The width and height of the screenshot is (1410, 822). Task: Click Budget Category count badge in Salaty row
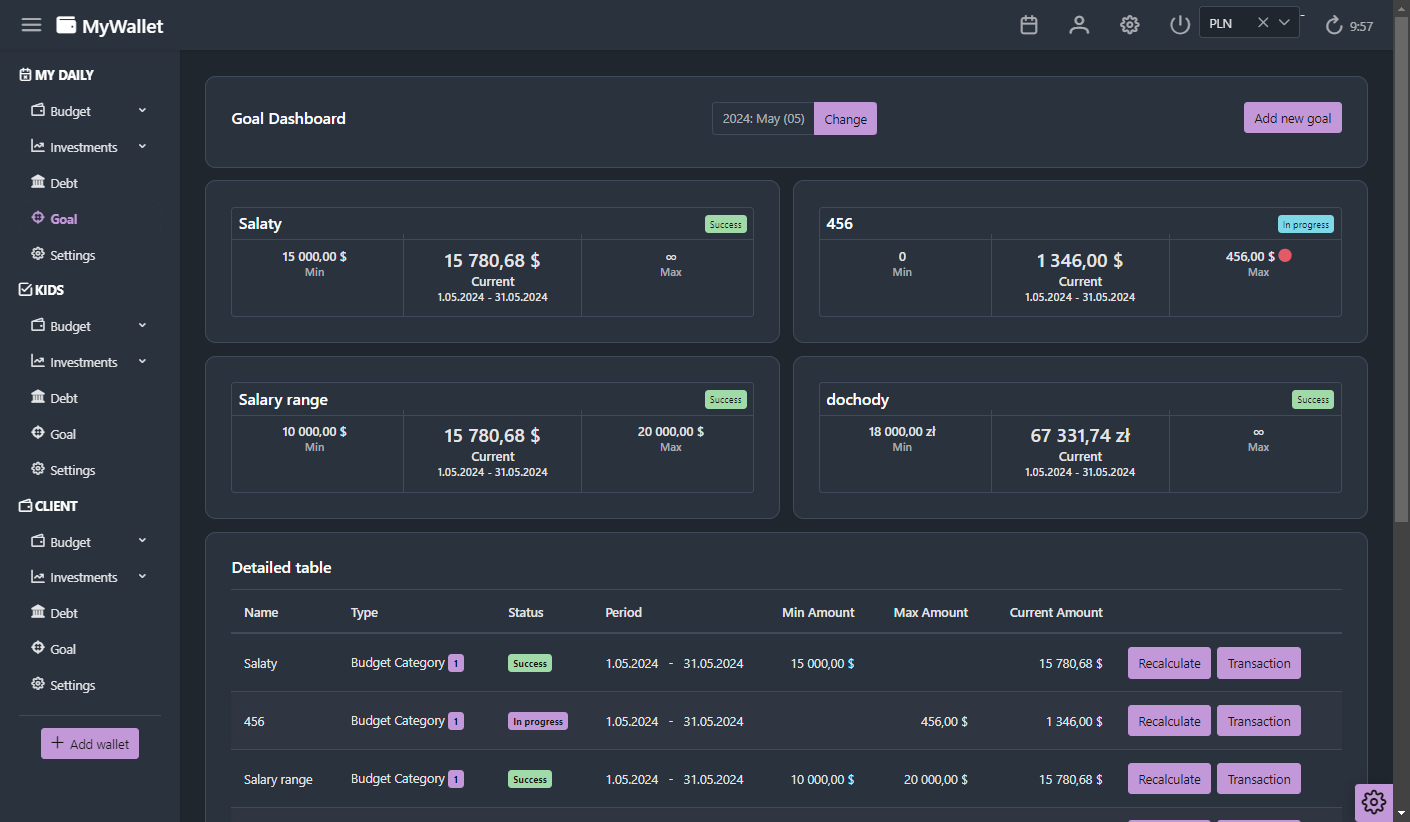point(456,663)
